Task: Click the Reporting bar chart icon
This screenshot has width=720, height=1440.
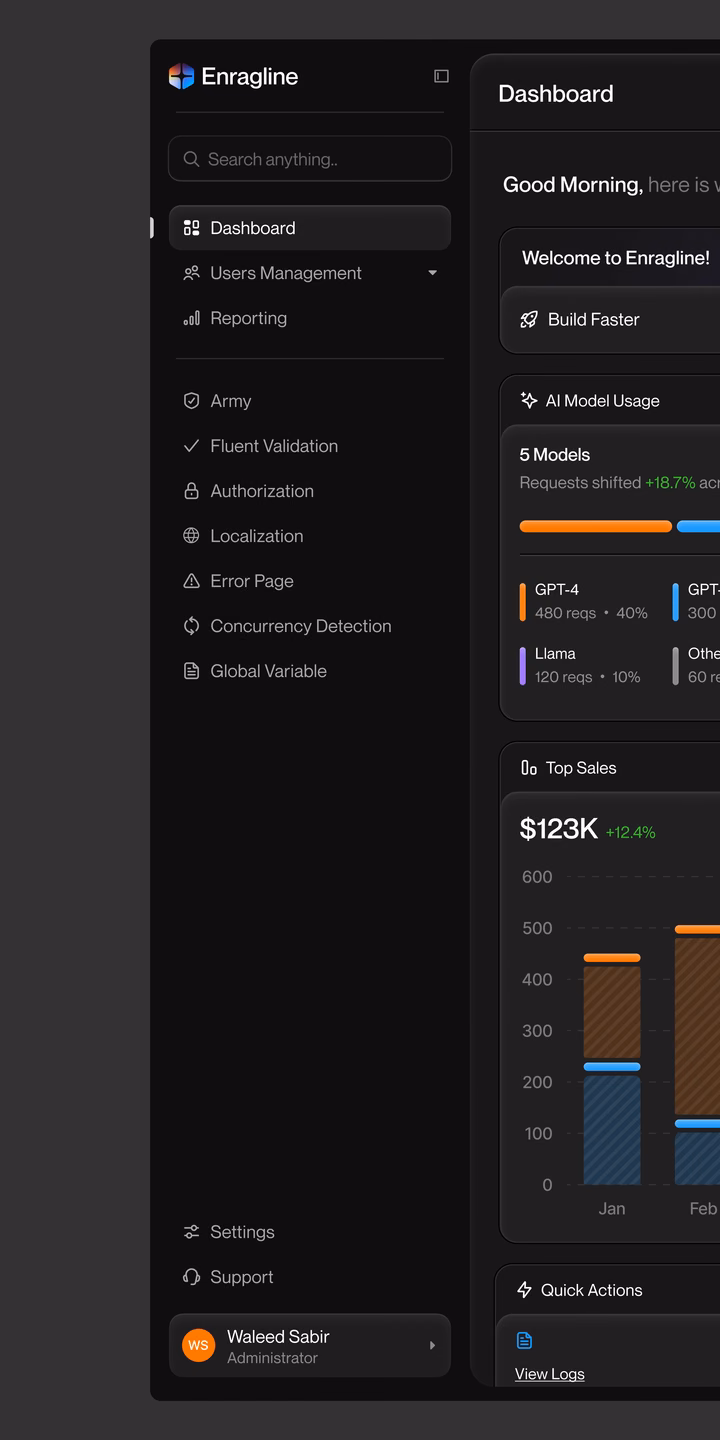Action: tap(191, 318)
